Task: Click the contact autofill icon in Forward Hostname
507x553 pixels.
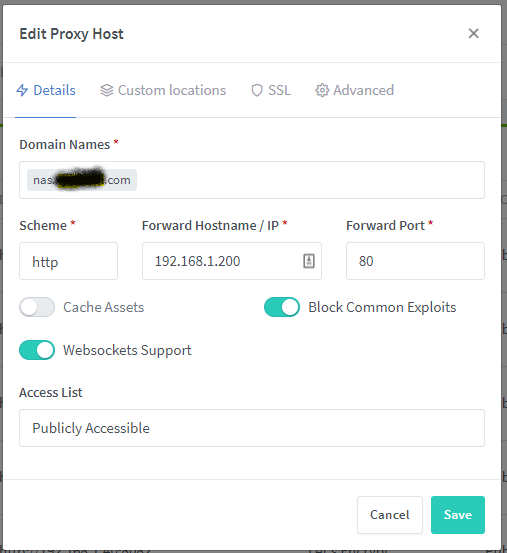Action: coord(309,261)
